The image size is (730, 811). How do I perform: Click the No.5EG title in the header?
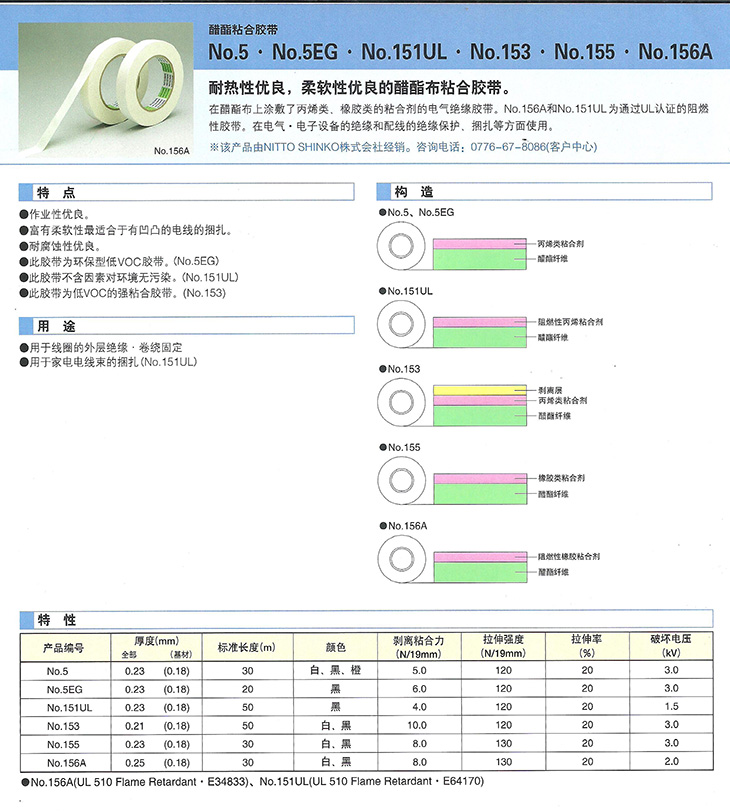(305, 52)
